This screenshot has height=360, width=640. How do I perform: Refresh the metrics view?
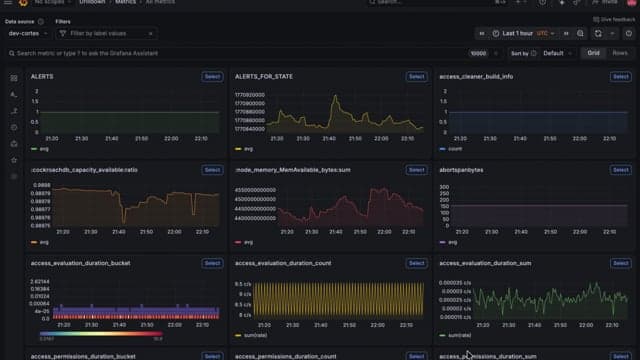(598, 33)
